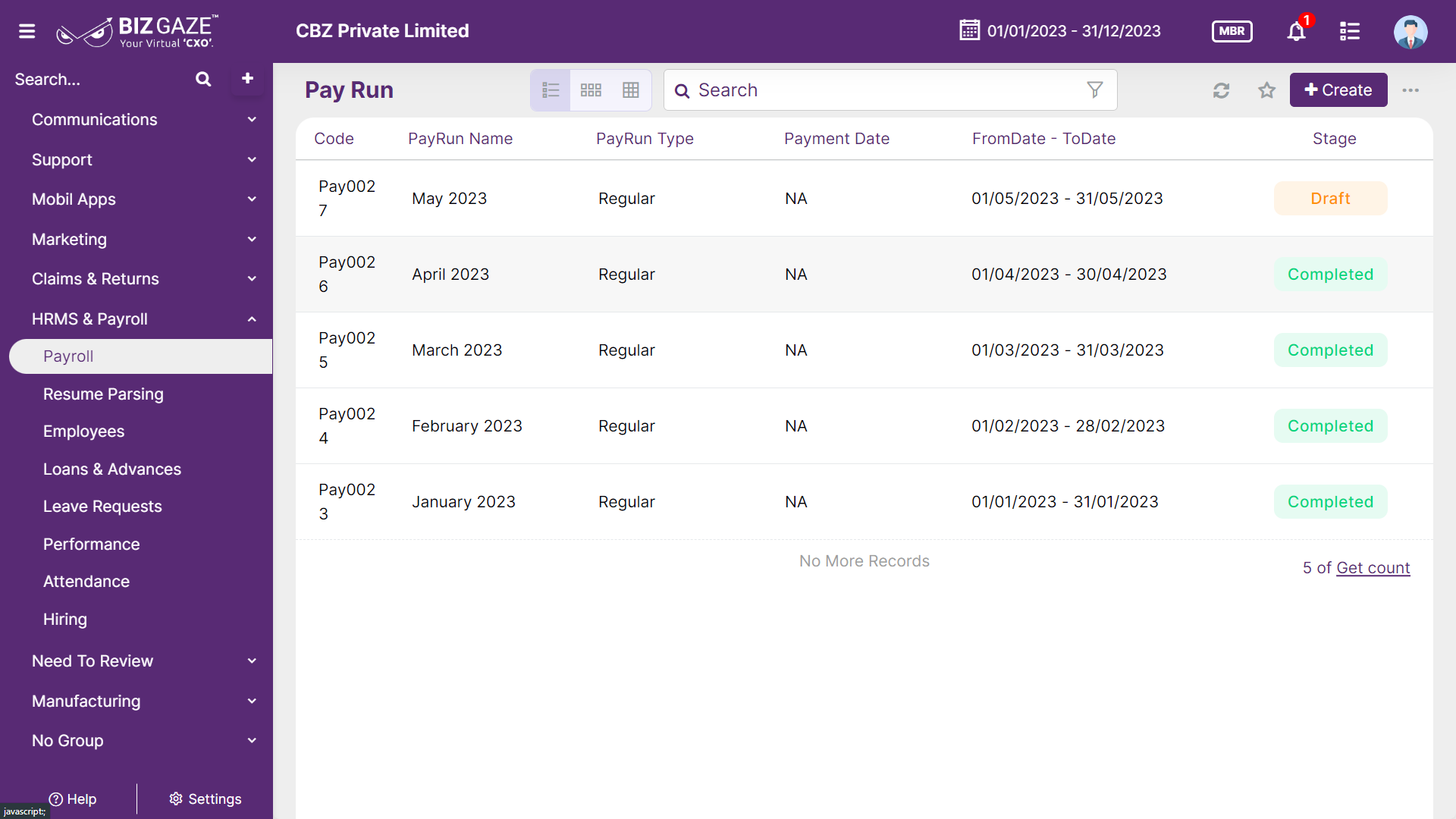This screenshot has height=819, width=1456.
Task: Open the task list icon in header
Action: (x=1350, y=31)
